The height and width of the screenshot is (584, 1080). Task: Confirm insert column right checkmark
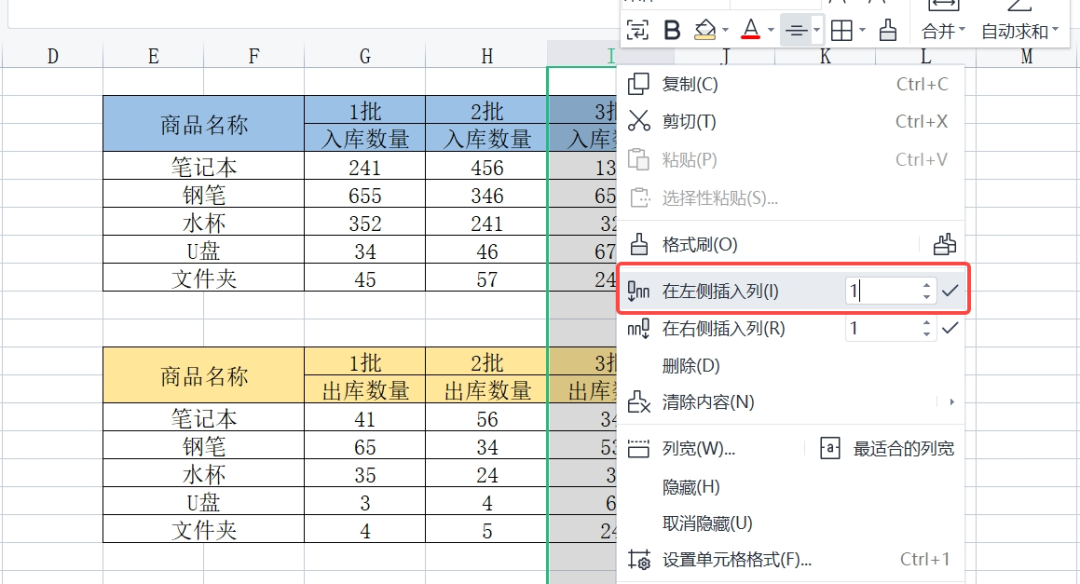tap(951, 328)
